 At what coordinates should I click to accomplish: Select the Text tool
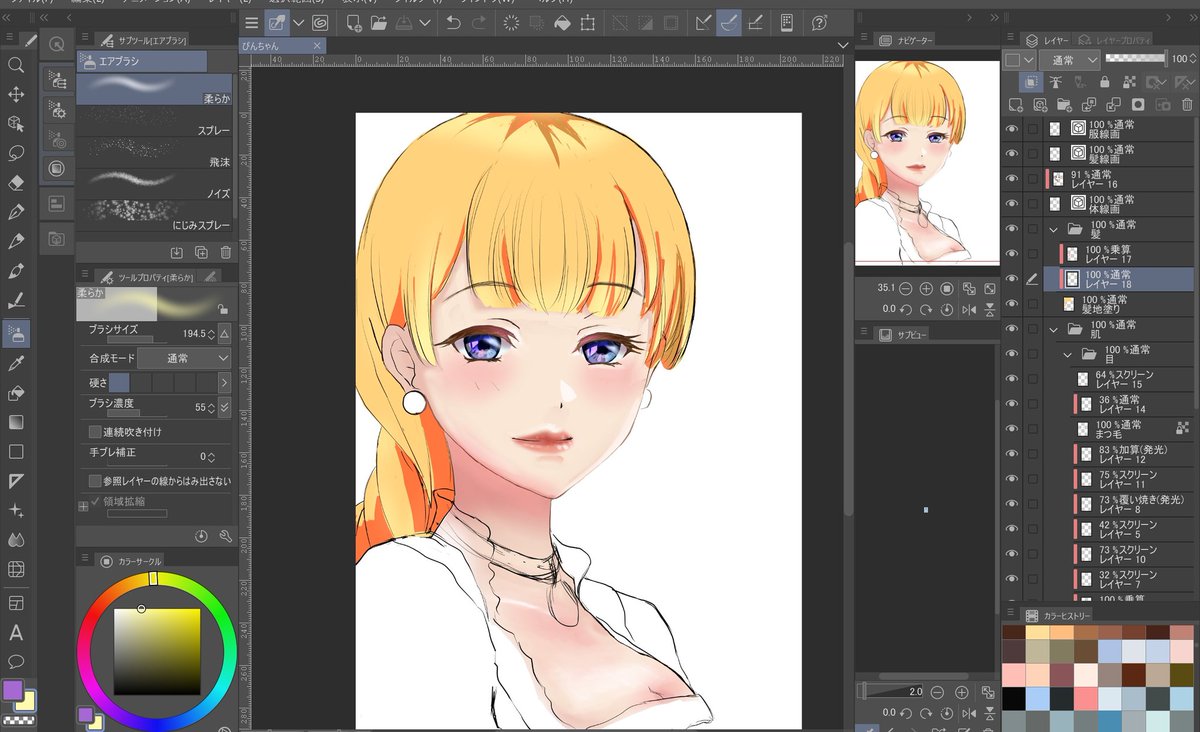point(16,632)
